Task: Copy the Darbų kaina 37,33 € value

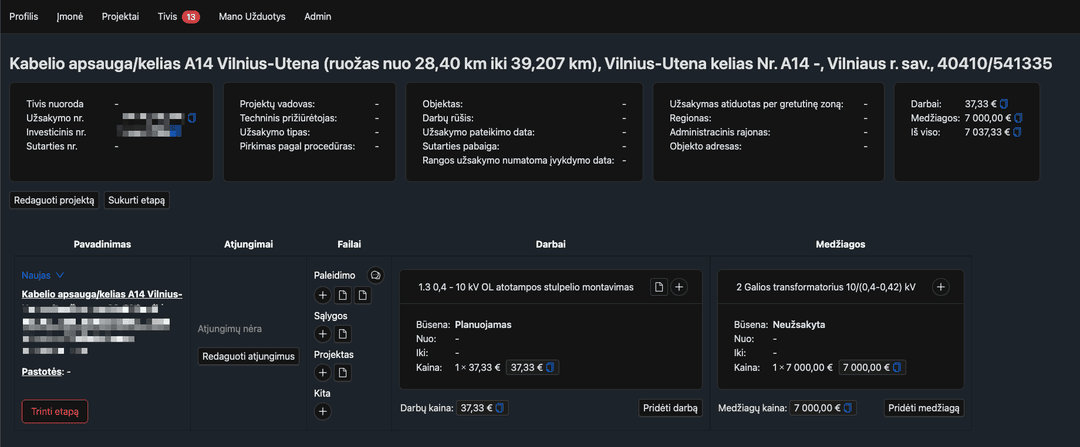Action: (499, 408)
